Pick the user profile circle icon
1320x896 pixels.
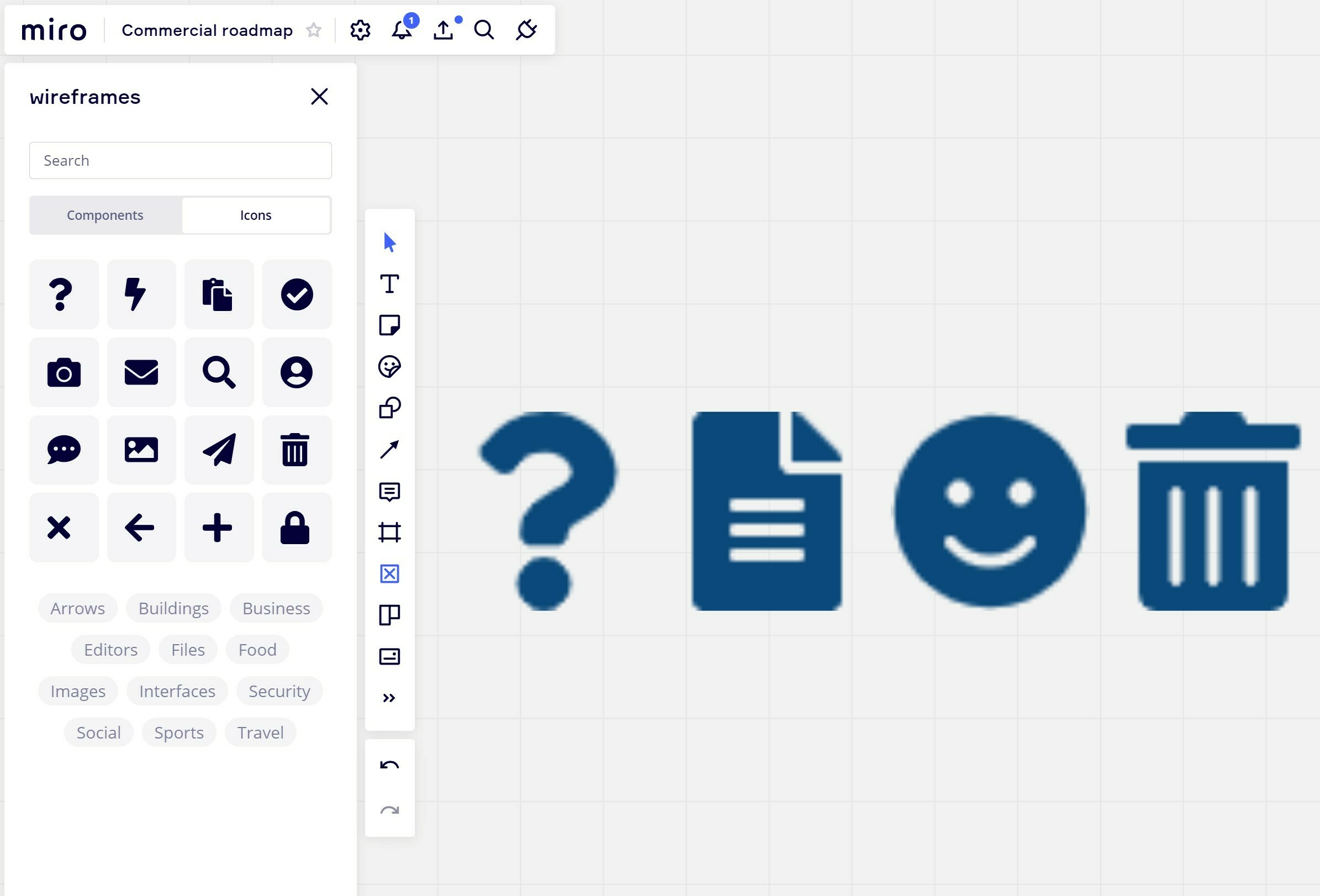pos(297,372)
